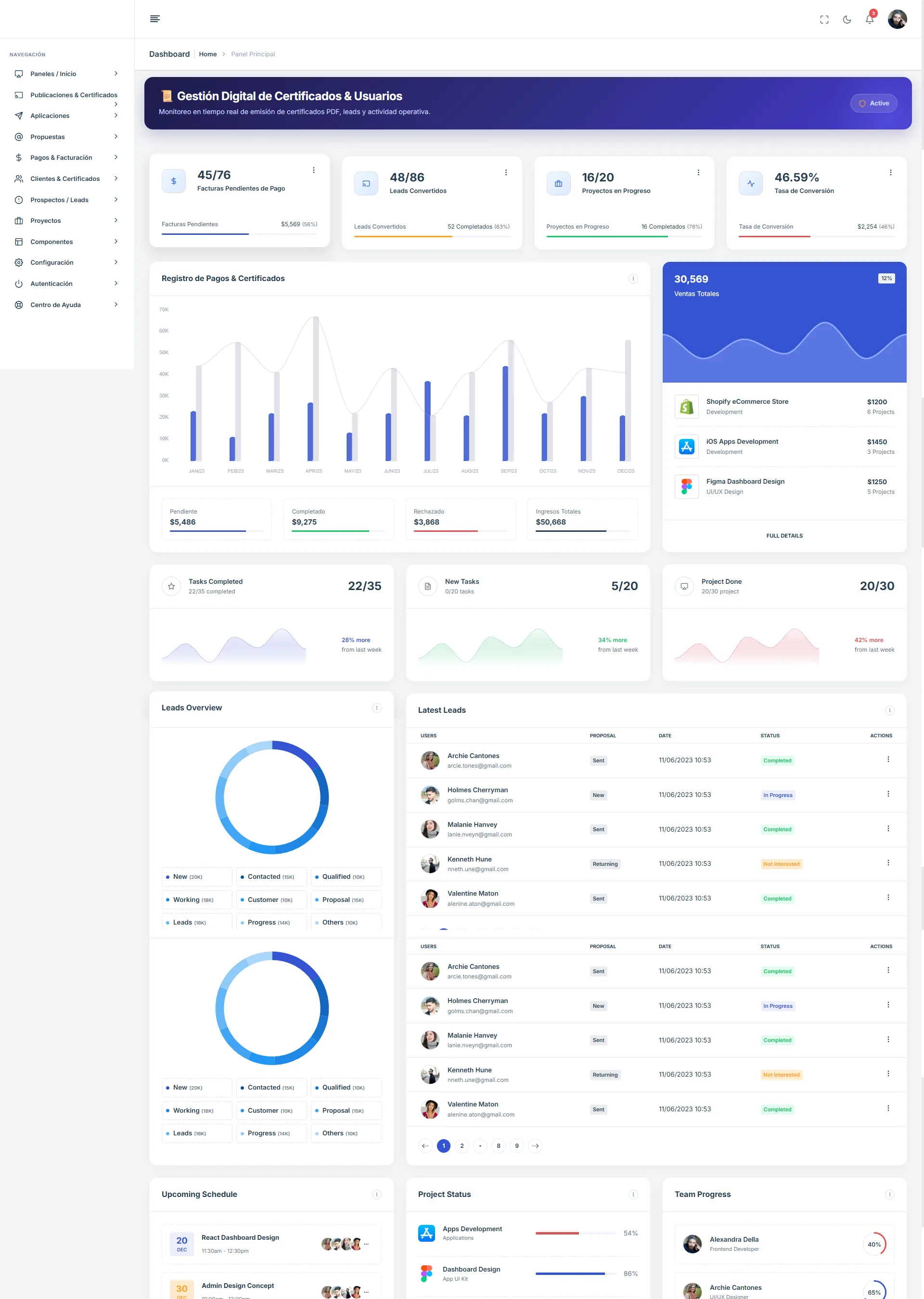Click the Shopify eCommerce Store logo
Image resolution: width=924 pixels, height=1299 pixels.
point(687,406)
